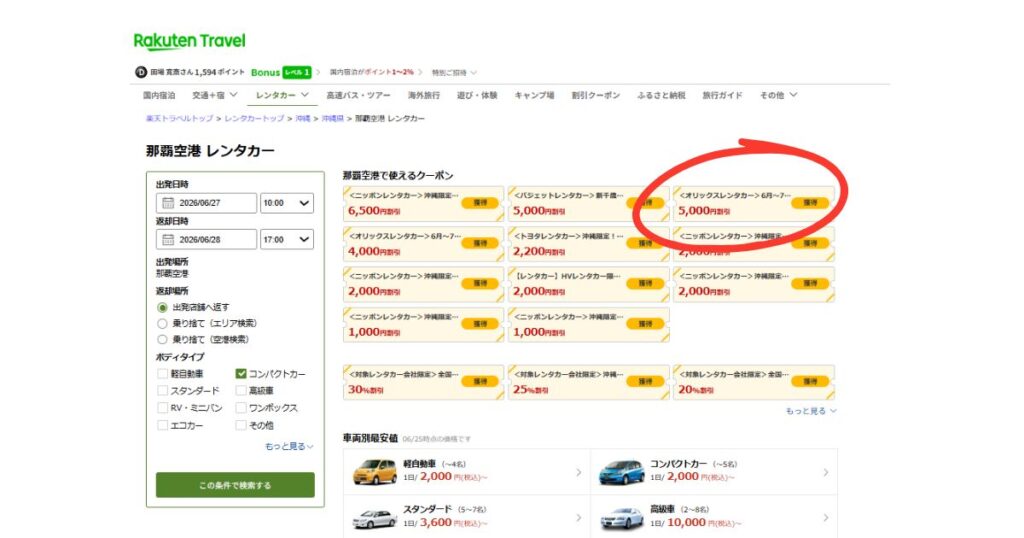Open スタンダード row chevron arrow
1024x538 pixels.
pyautogui.click(x=579, y=518)
